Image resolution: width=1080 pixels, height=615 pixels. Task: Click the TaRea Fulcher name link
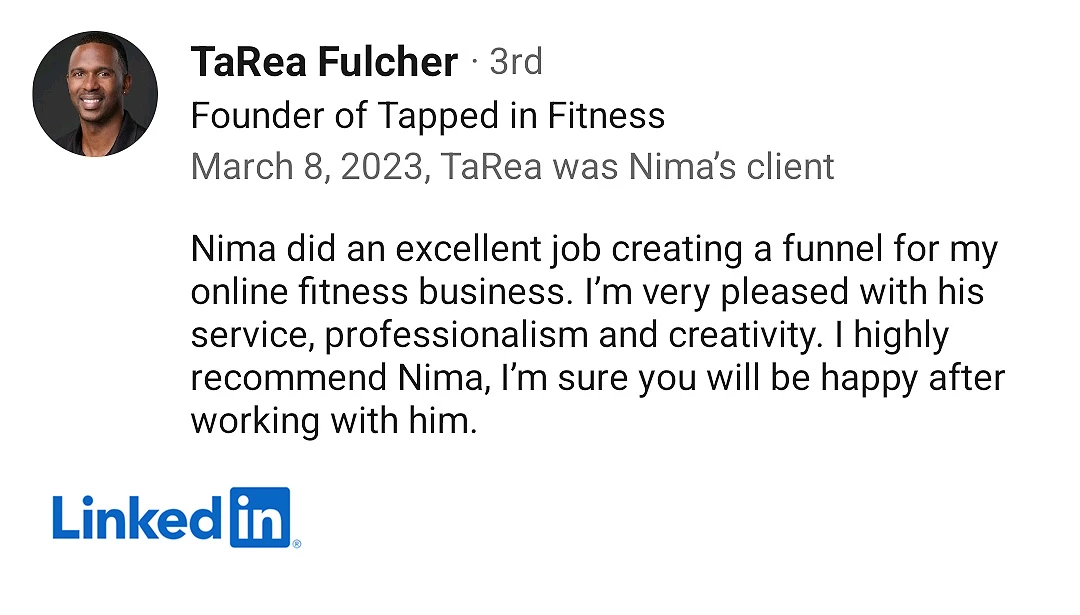324,62
